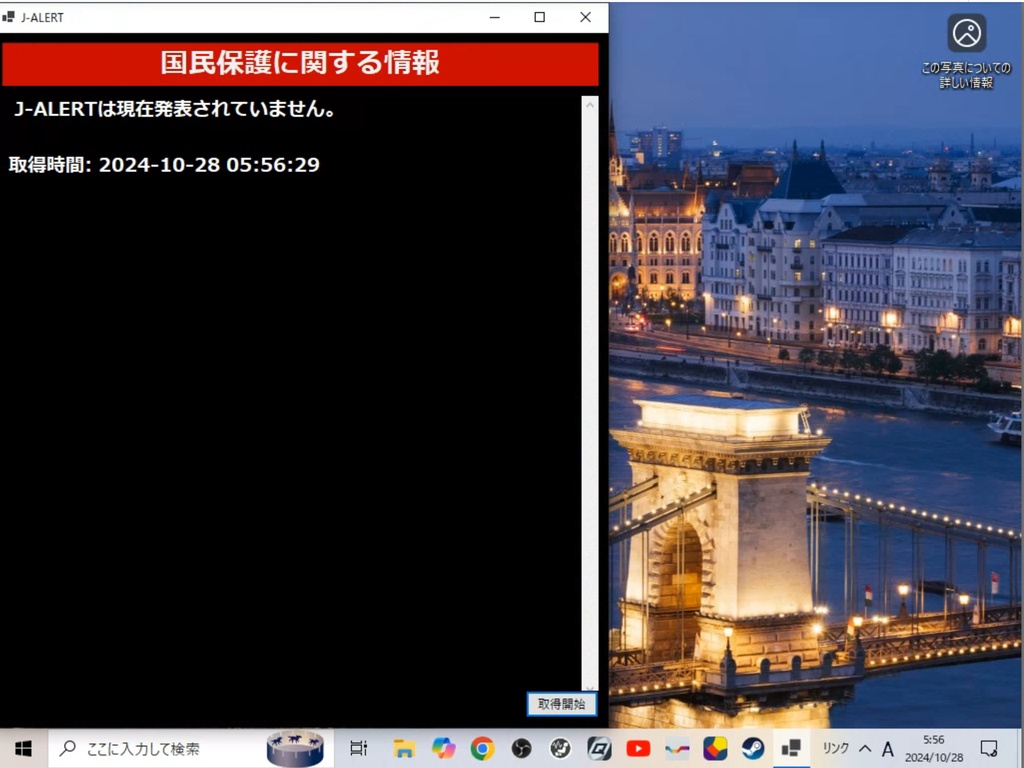Toggle IME input mode A indicator

(x=888, y=748)
